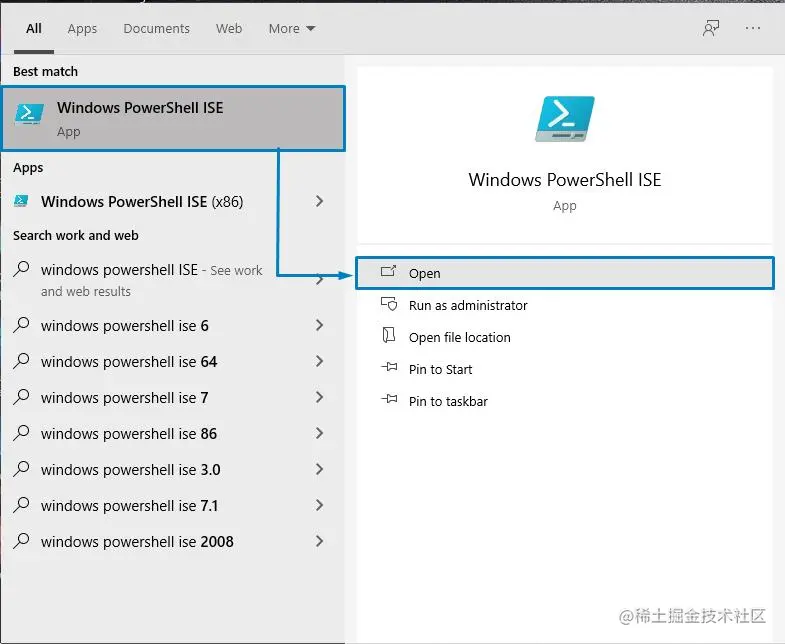Click the Open file location icon
785x644 pixels.
tap(388, 336)
